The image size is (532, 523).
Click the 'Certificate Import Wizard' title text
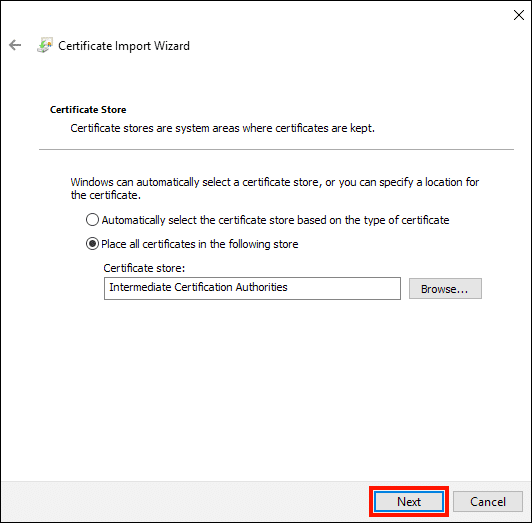coord(124,46)
